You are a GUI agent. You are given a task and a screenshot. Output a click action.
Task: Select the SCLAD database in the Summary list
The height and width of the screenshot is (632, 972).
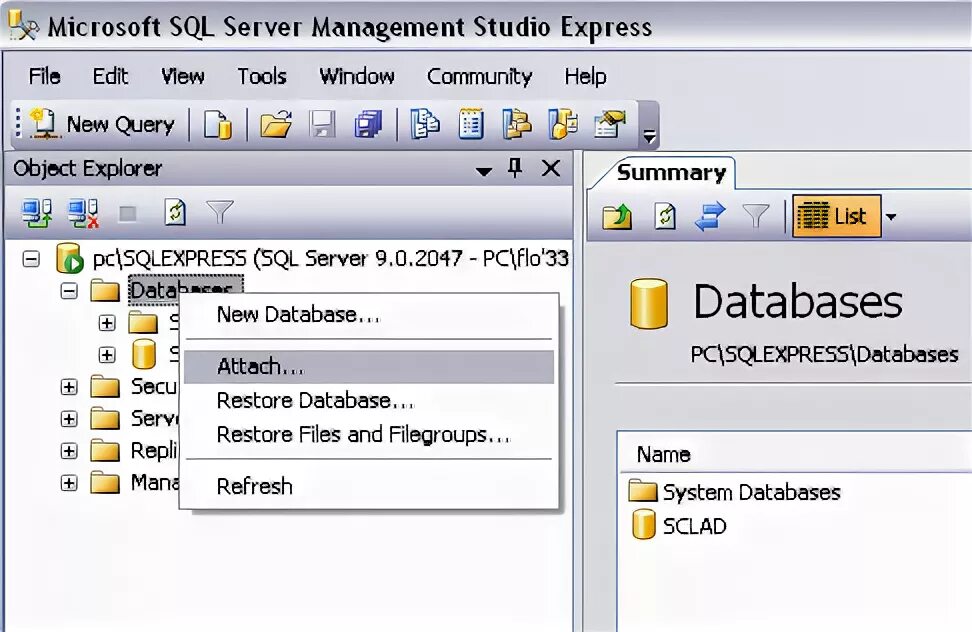tap(678, 526)
